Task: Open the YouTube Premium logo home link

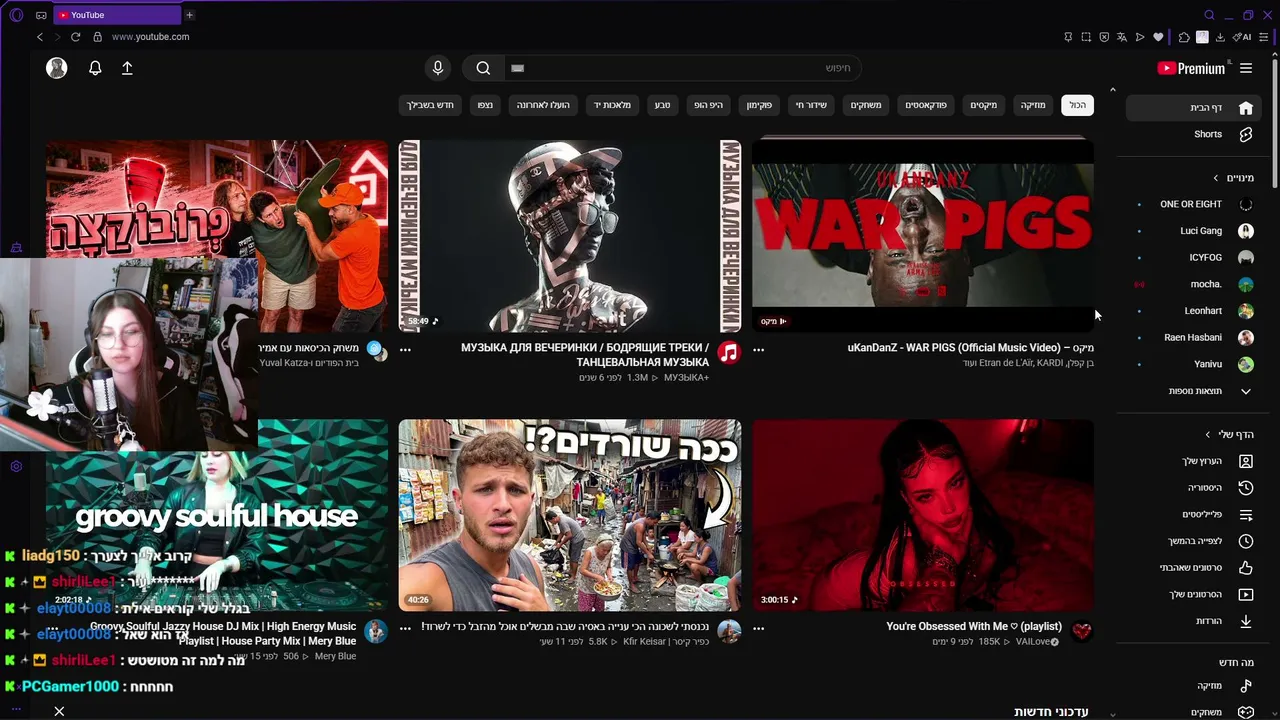Action: tap(1191, 68)
